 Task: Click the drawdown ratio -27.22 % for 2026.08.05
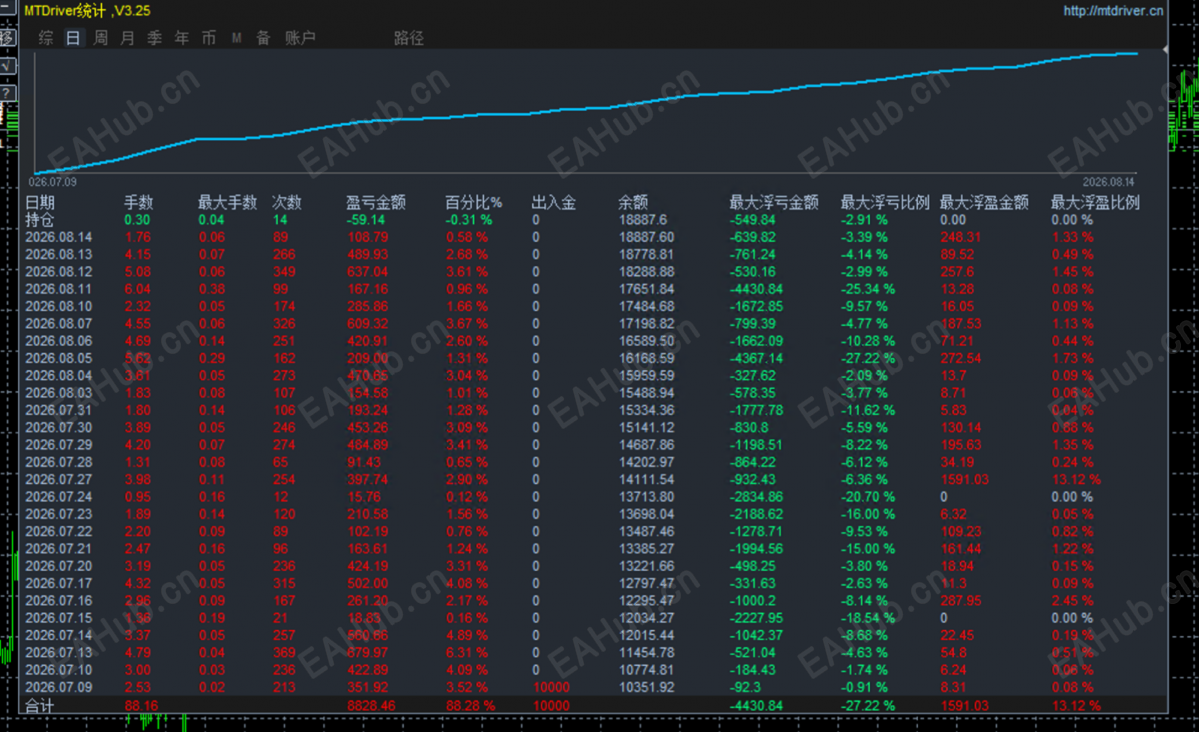(868, 358)
